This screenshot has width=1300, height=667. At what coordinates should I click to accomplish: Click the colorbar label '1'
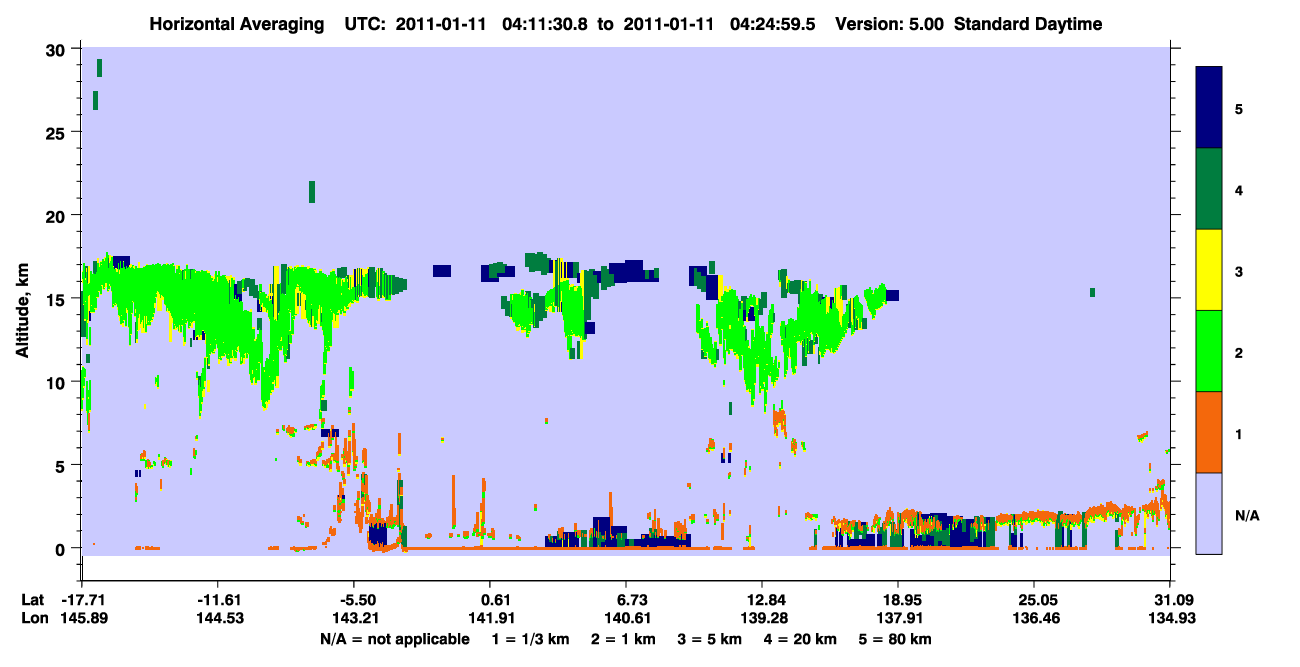[1238, 433]
